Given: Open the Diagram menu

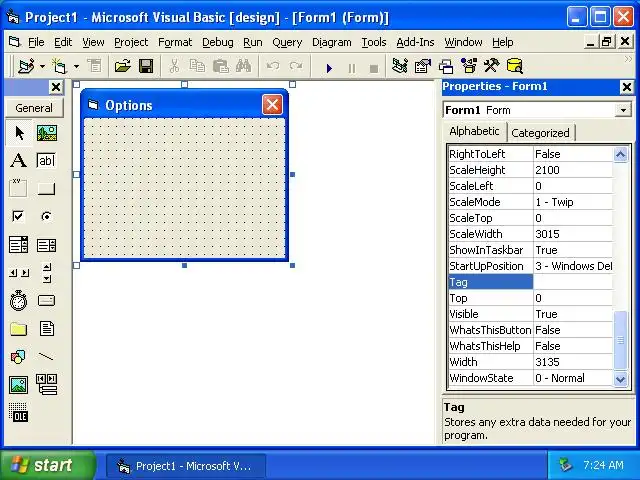Looking at the screenshot, I should (x=331, y=42).
